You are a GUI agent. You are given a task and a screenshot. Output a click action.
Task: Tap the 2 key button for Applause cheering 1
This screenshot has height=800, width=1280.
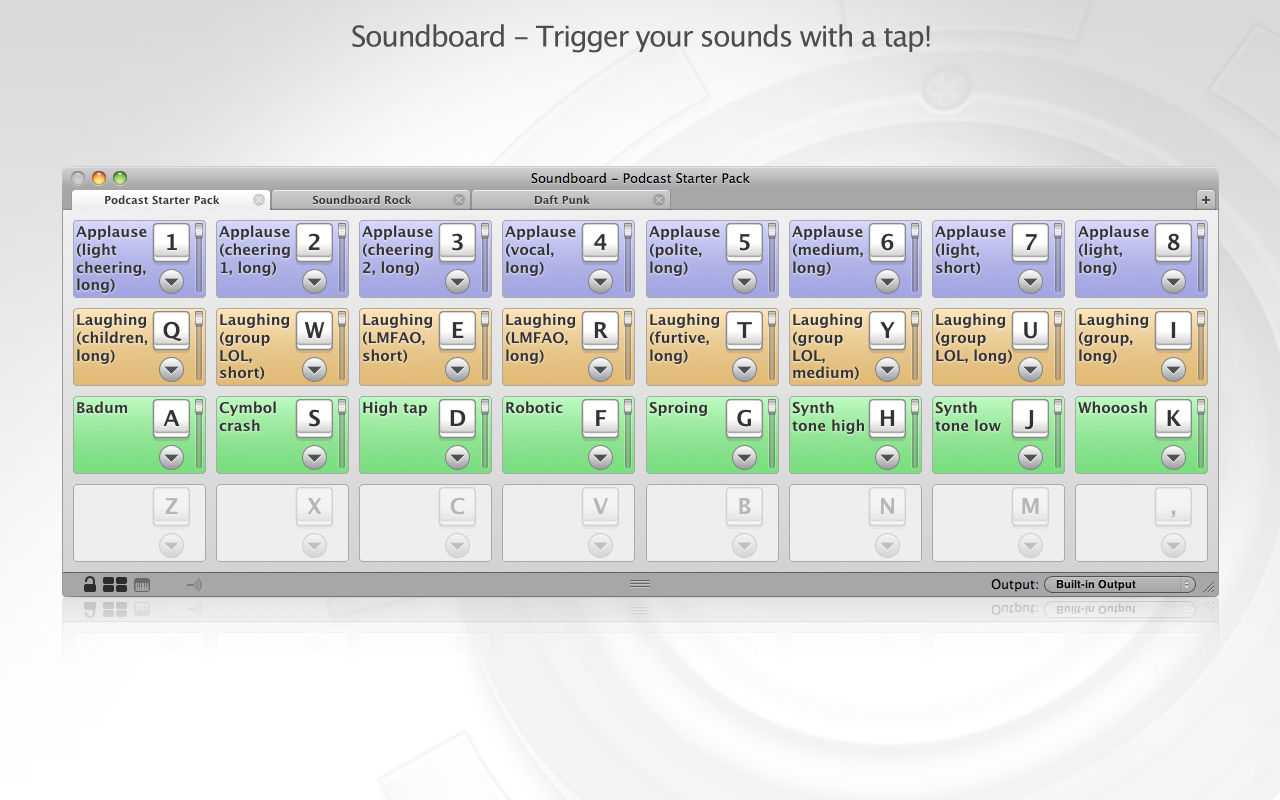tap(314, 243)
